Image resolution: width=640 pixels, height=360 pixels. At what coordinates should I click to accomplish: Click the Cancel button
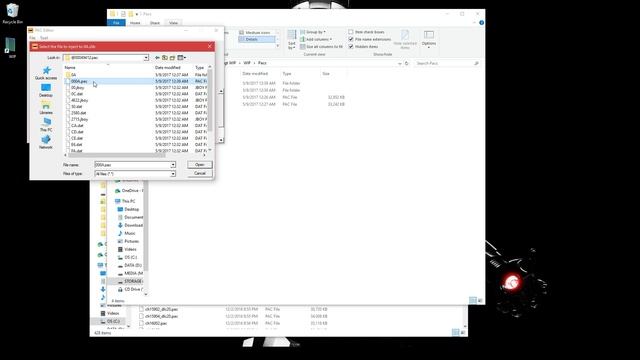[200, 173]
